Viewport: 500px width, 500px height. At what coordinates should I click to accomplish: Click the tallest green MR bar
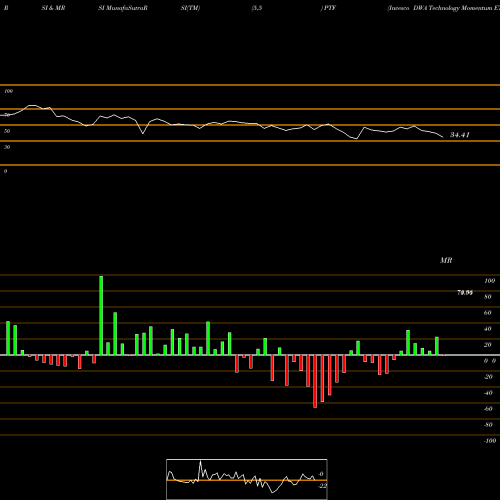point(101,315)
